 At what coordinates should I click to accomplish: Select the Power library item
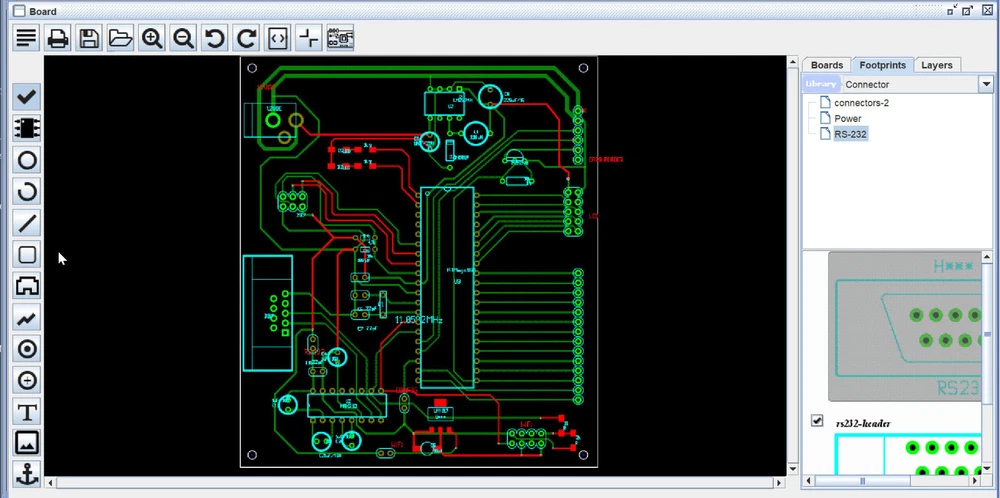(x=847, y=118)
